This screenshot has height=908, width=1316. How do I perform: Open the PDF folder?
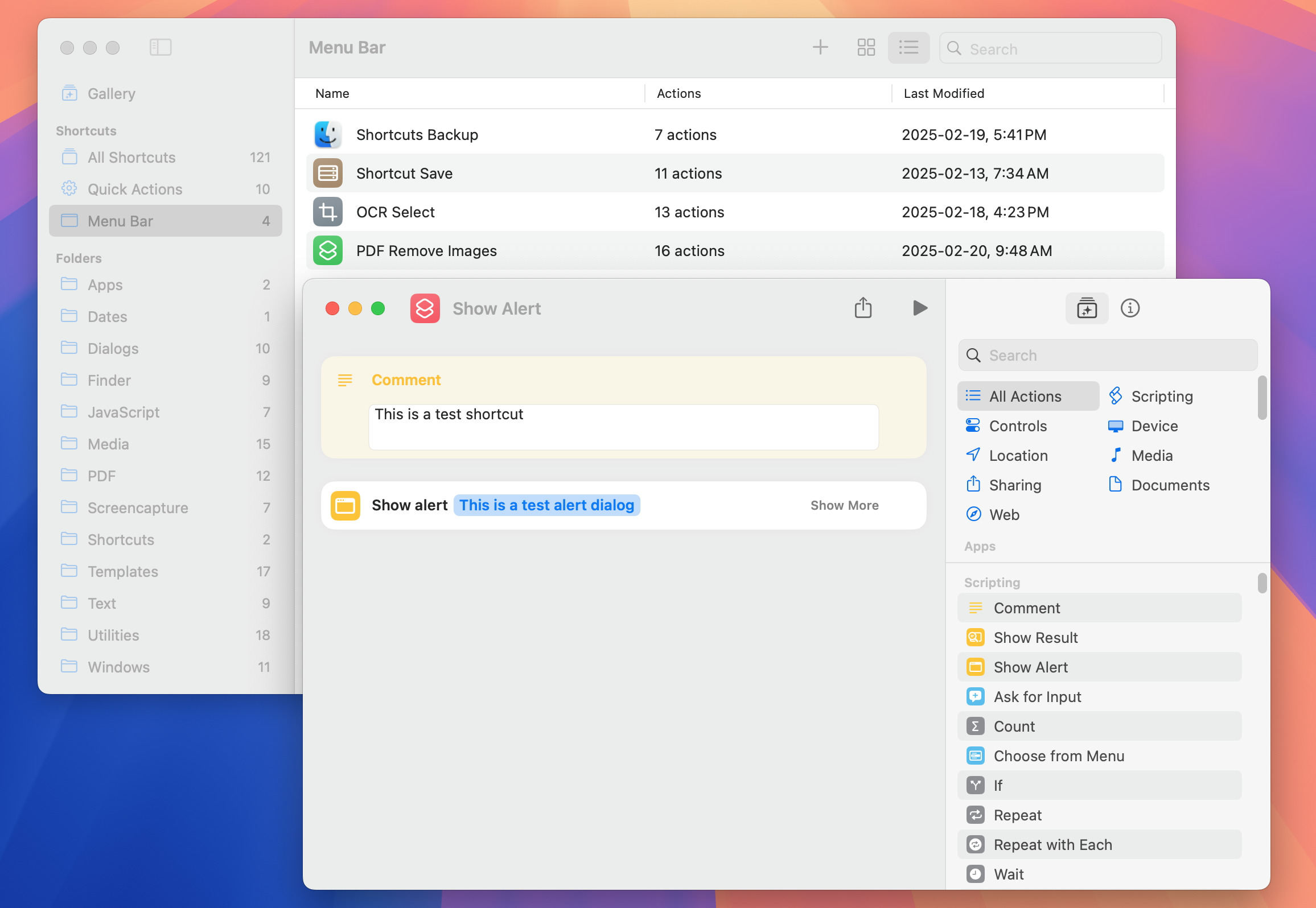point(165,476)
